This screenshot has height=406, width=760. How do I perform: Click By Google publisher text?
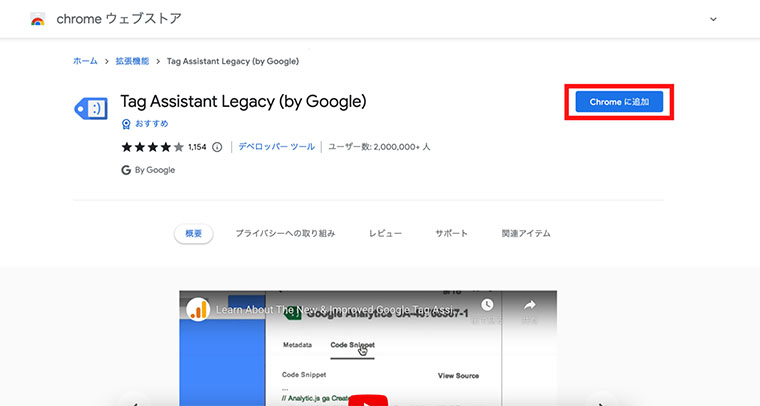(x=155, y=170)
